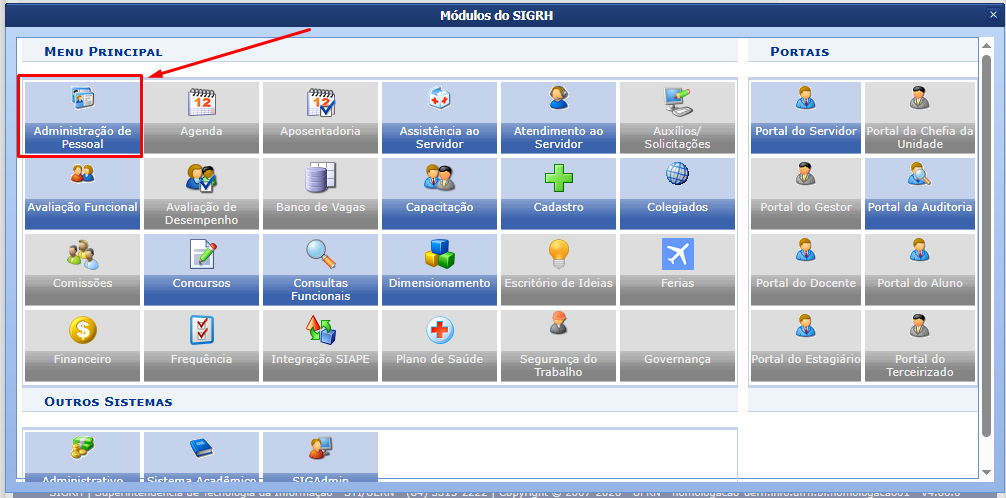The image size is (1006, 498).
Task: Select the Aposentadoria module icon
Action: [x=320, y=116]
